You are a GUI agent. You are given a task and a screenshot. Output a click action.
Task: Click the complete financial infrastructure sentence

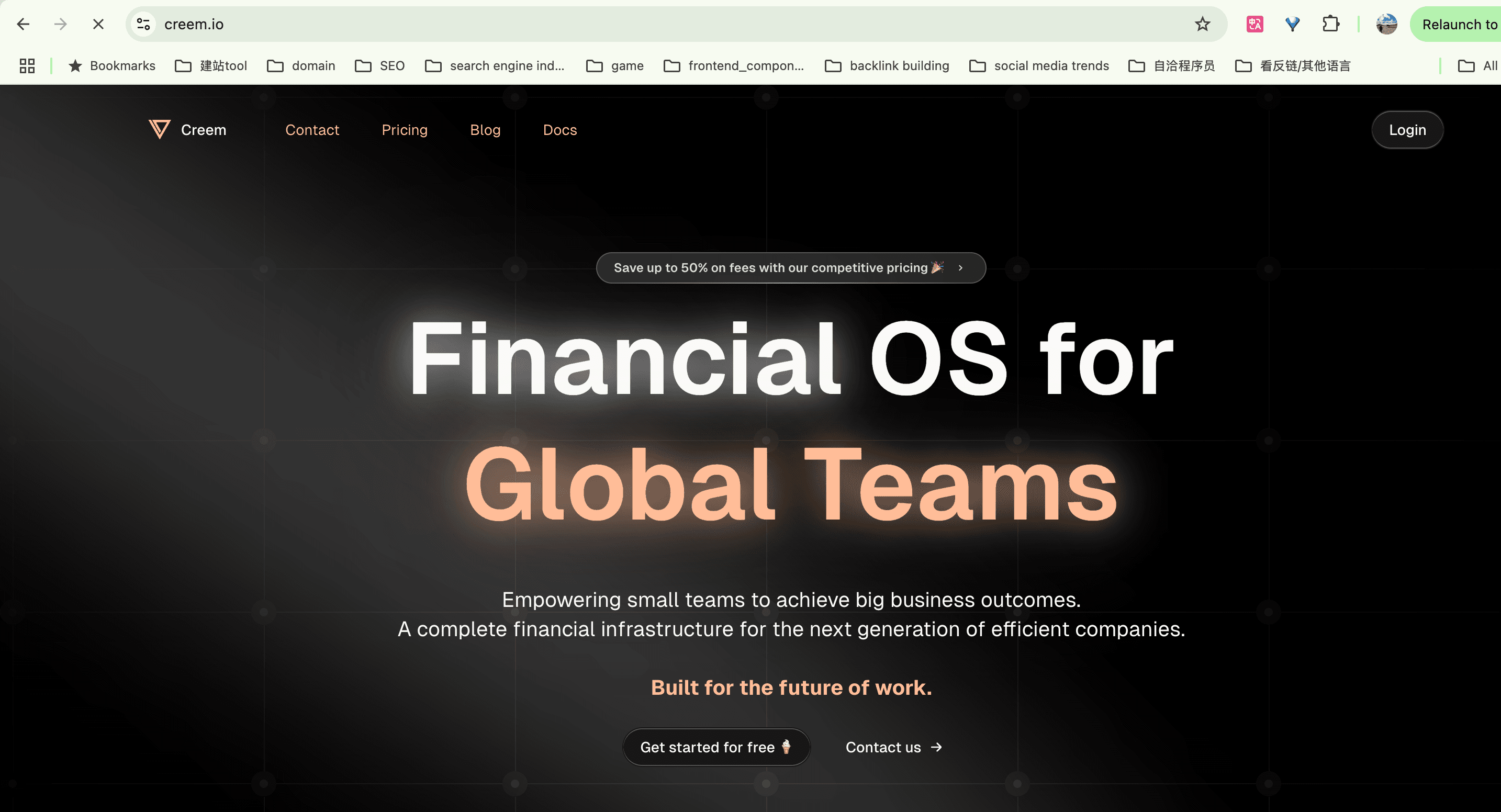pos(791,629)
